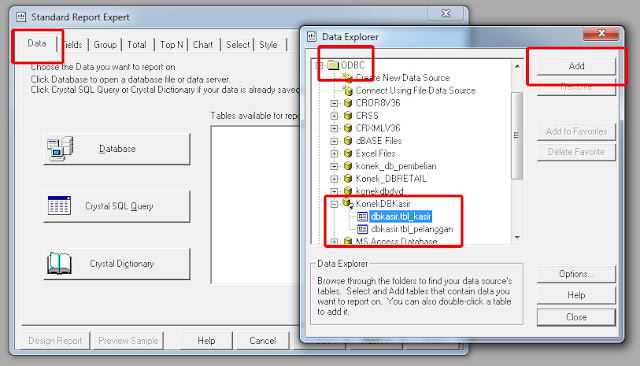Click the Database computer icon
Viewport: 640px width, 366px height.
(60, 148)
